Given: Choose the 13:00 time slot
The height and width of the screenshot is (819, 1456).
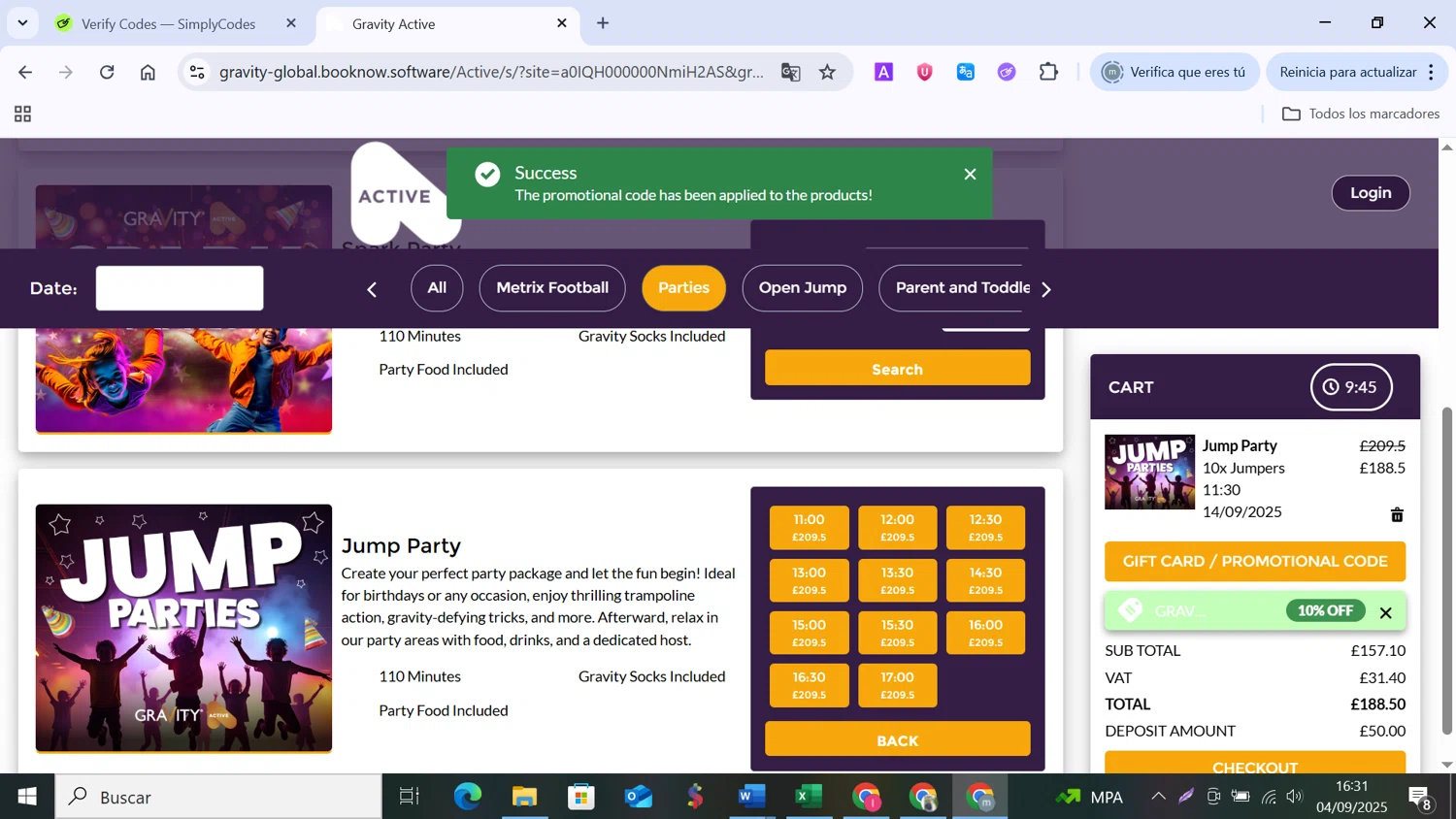Looking at the screenshot, I should coord(809,580).
